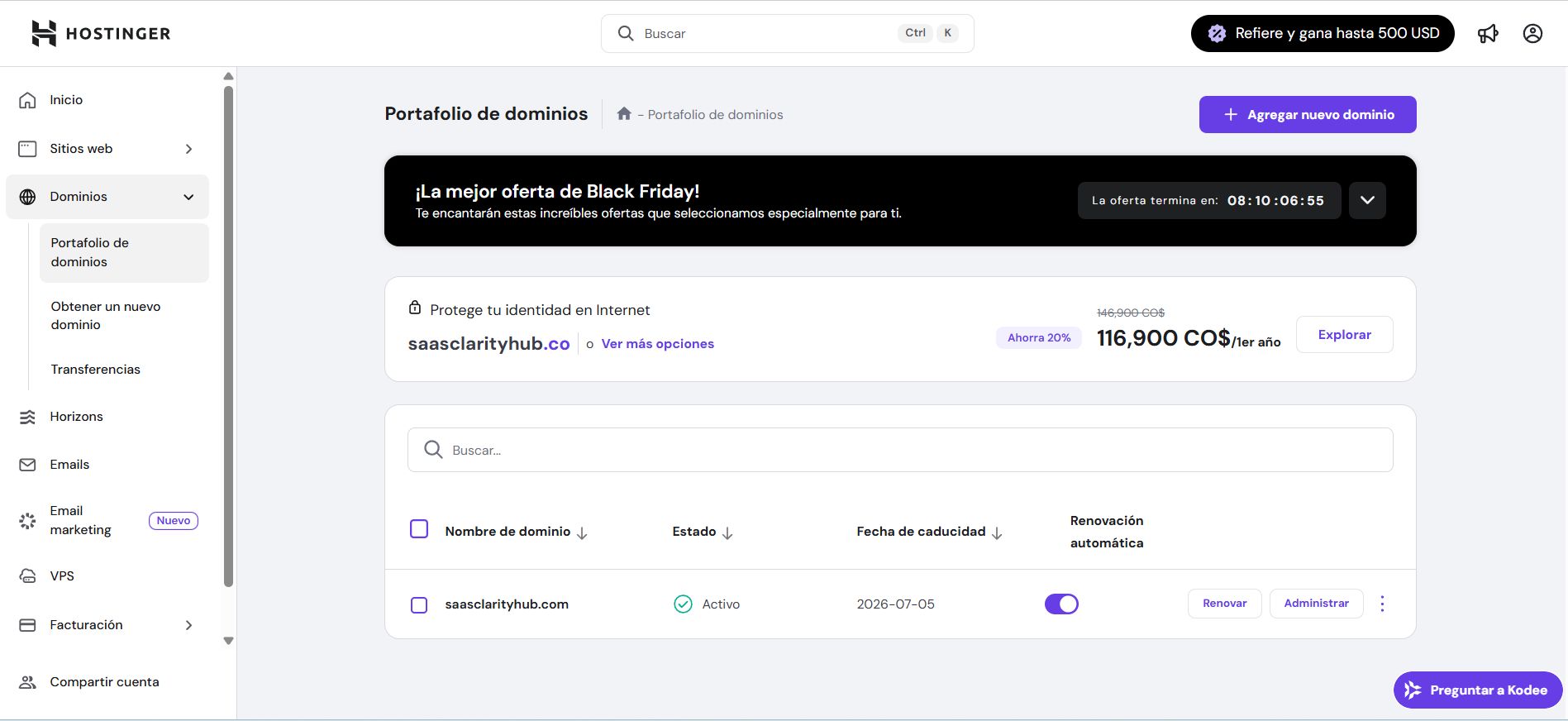
Task: Sort by Nombre de dominio arrow
Action: (582, 533)
